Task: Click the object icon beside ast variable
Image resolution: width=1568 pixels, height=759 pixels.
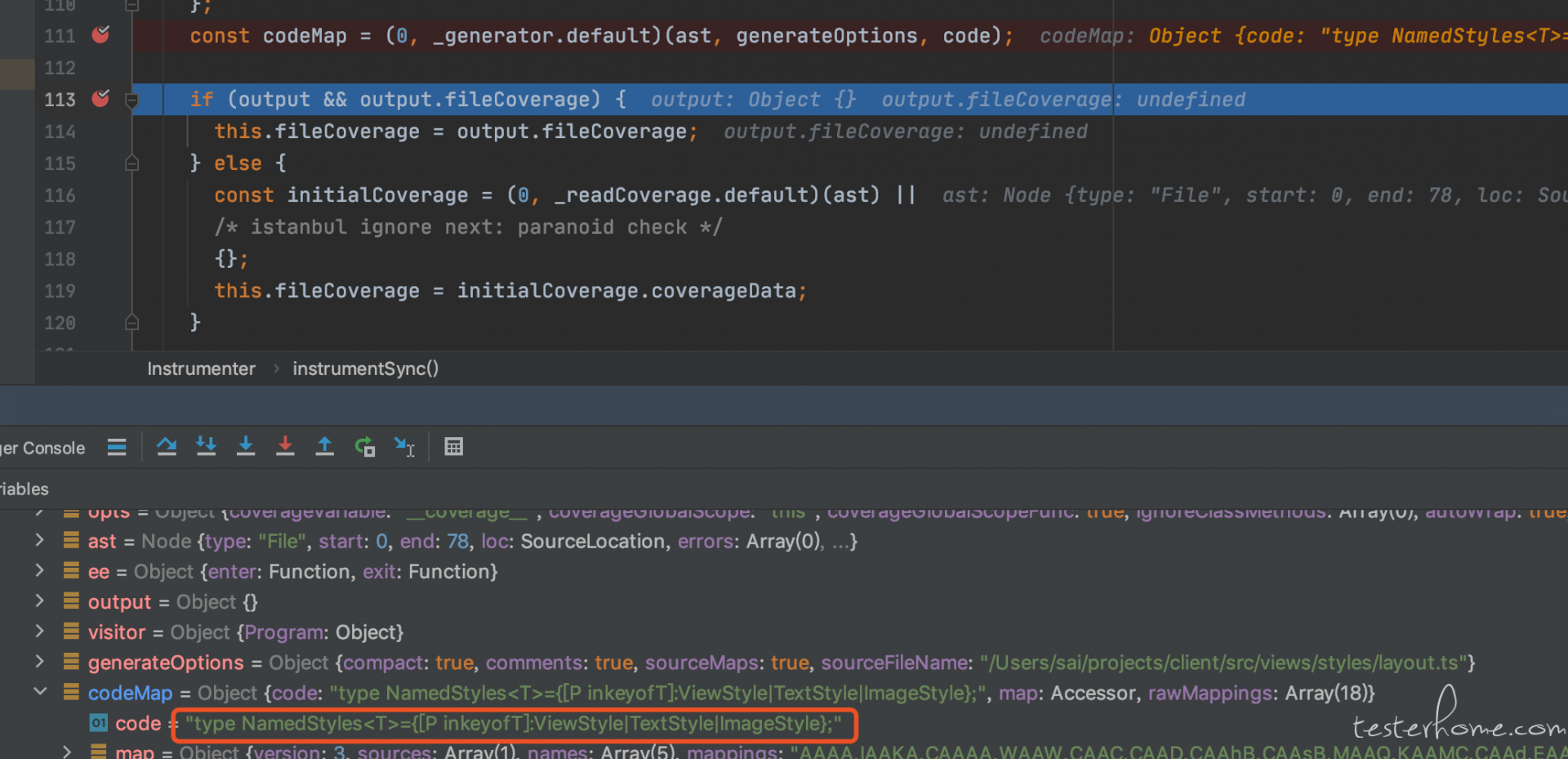Action: pyautogui.click(x=72, y=541)
